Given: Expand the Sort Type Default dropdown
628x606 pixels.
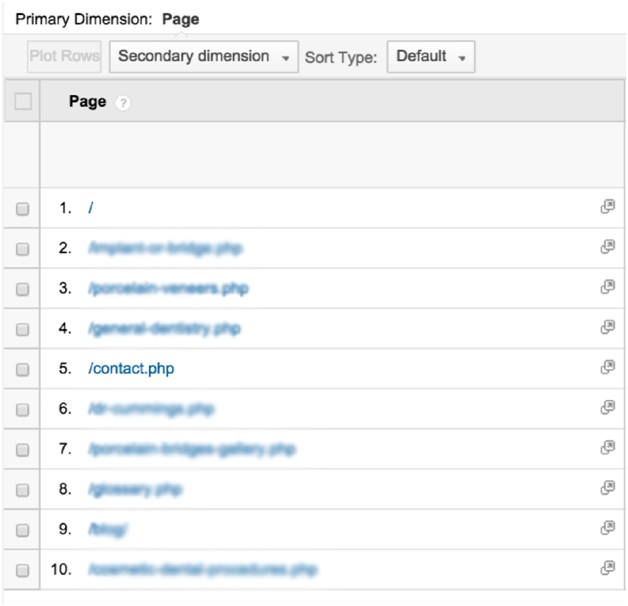Looking at the screenshot, I should tap(431, 57).
